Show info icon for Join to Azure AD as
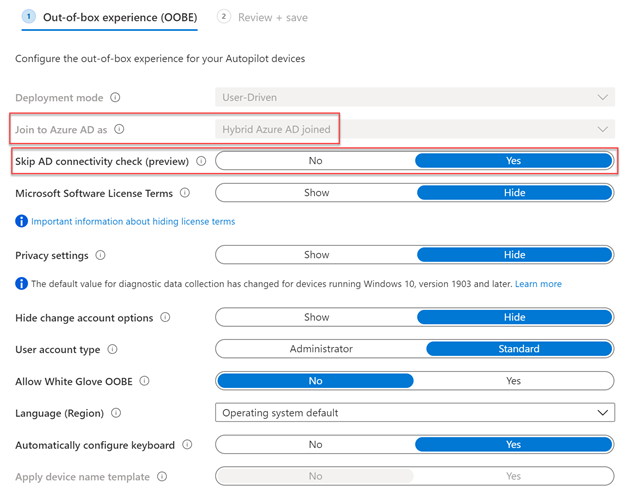 pyautogui.click(x=119, y=129)
